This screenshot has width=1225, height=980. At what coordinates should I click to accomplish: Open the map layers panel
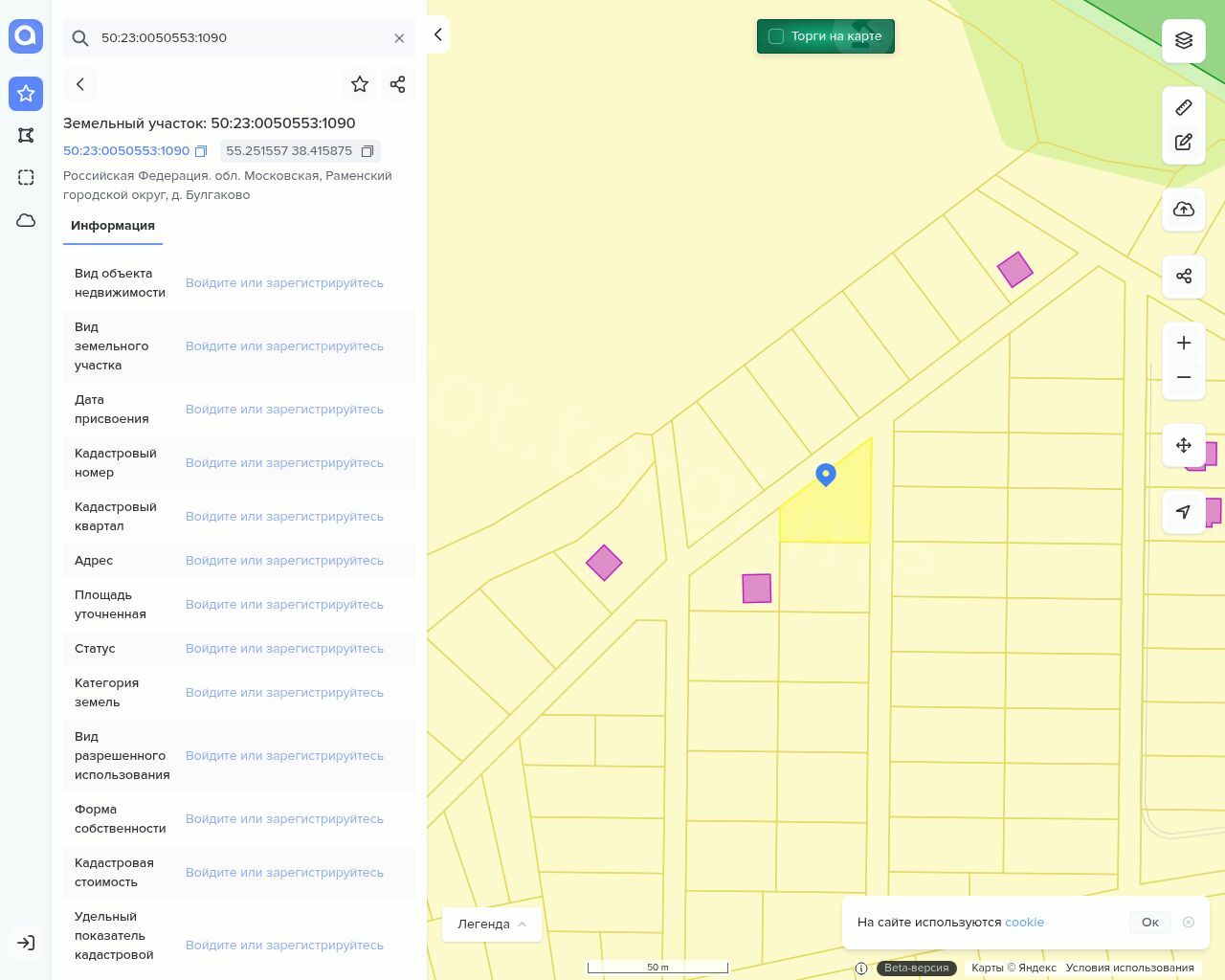1184,40
